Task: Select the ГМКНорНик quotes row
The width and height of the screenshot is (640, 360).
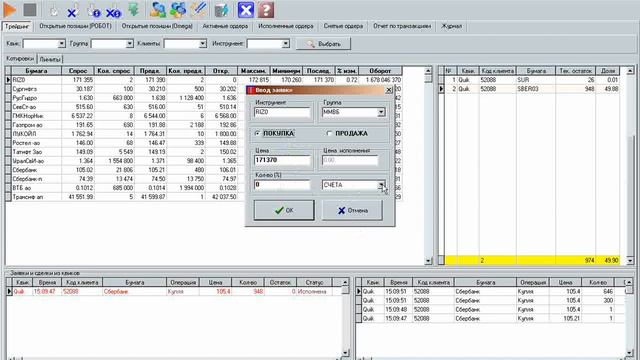Action: [125, 116]
